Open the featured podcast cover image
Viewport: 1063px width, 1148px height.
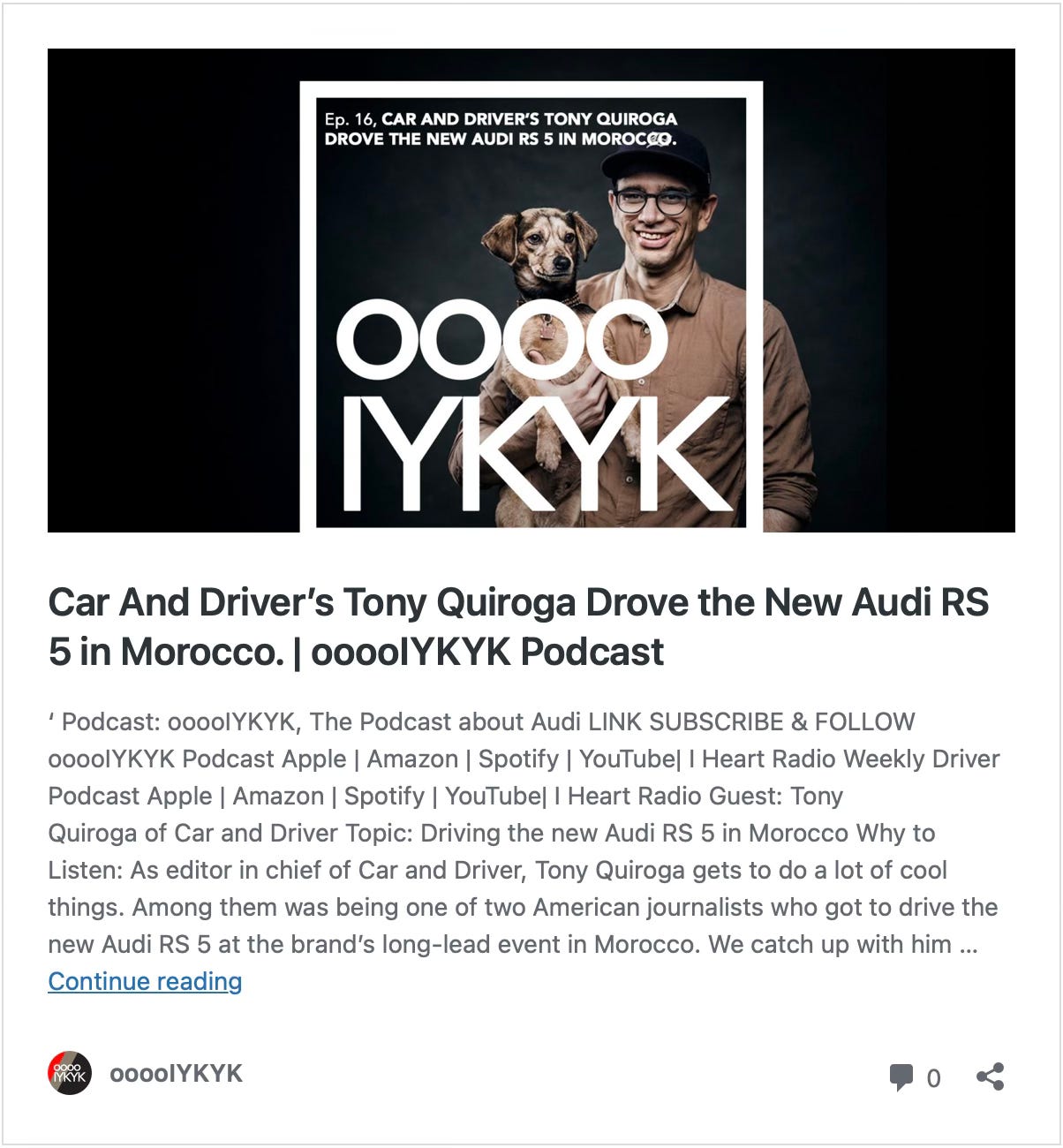[x=531, y=291]
